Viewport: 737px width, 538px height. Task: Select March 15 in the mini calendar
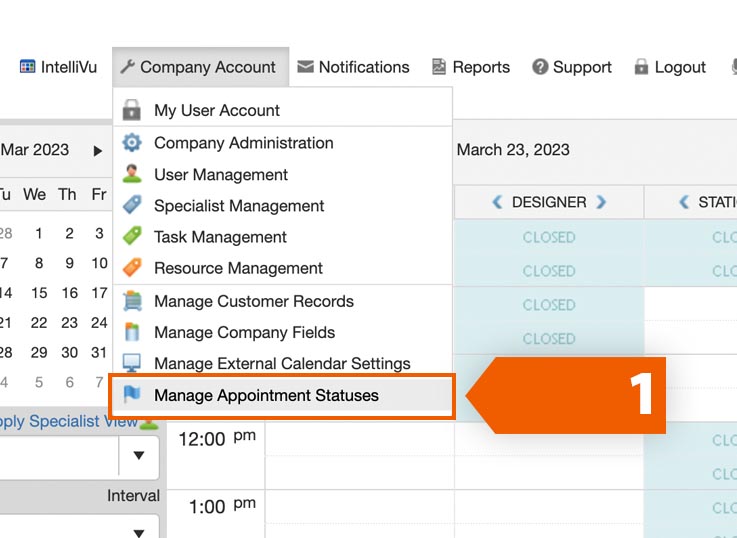tap(38, 293)
